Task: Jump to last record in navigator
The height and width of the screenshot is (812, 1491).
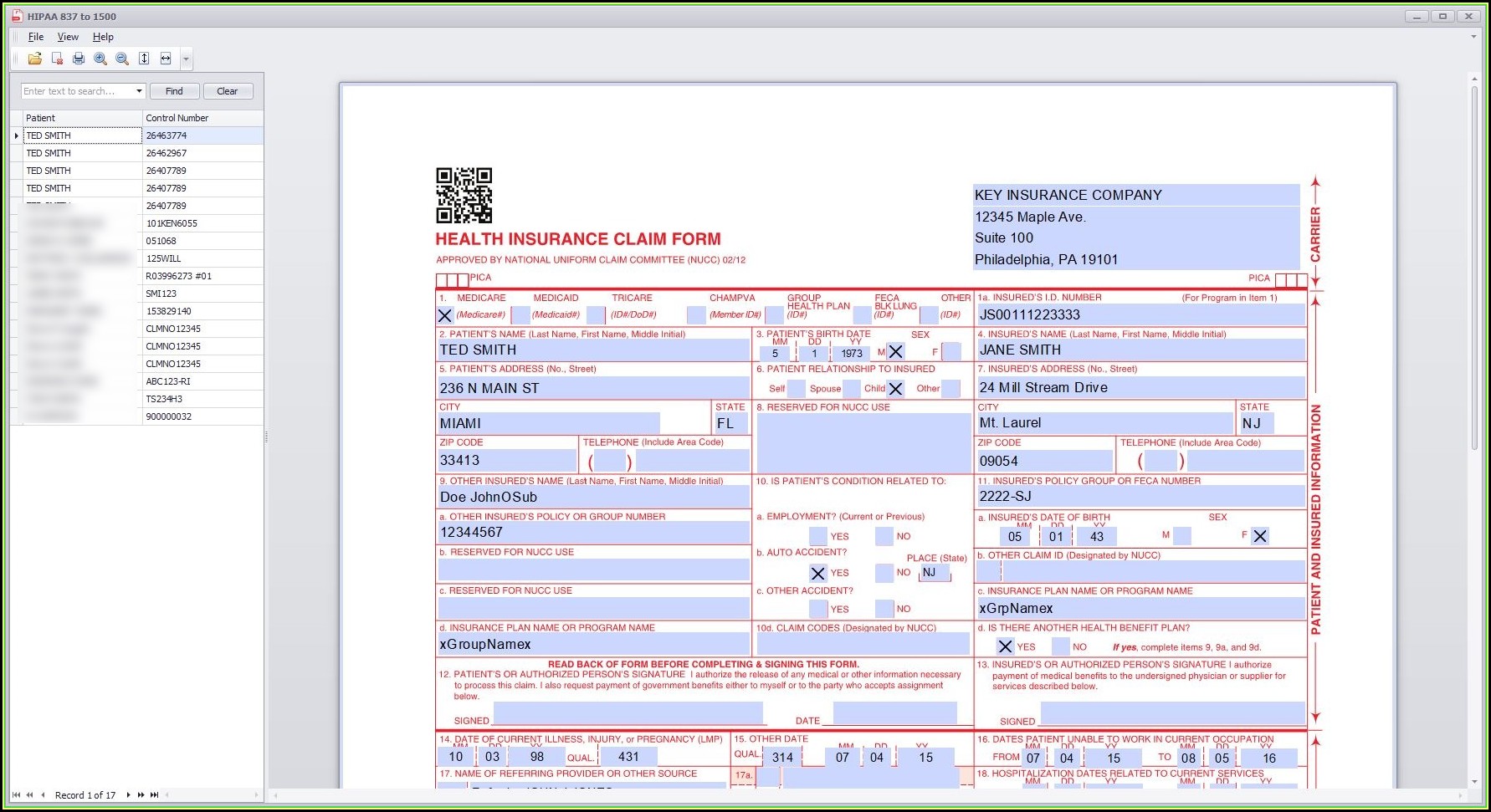Action: pyautogui.click(x=154, y=795)
